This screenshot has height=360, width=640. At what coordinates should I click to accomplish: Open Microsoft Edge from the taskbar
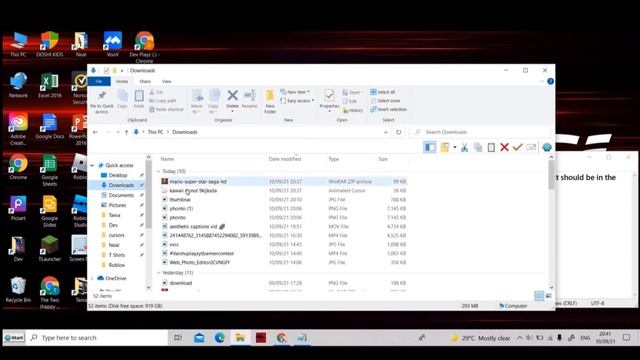[x=220, y=338]
